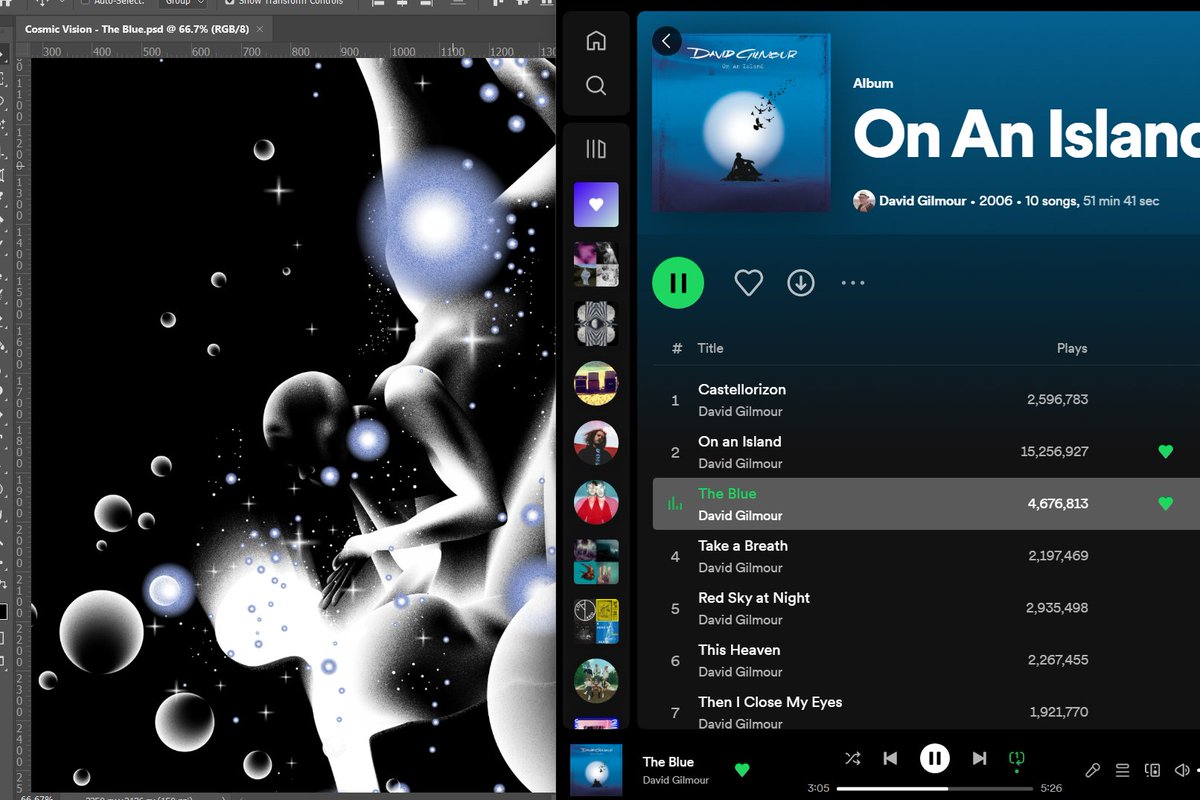Viewport: 1200px width, 800px height.
Task: Click the Plays column header
Action: tap(1072, 348)
